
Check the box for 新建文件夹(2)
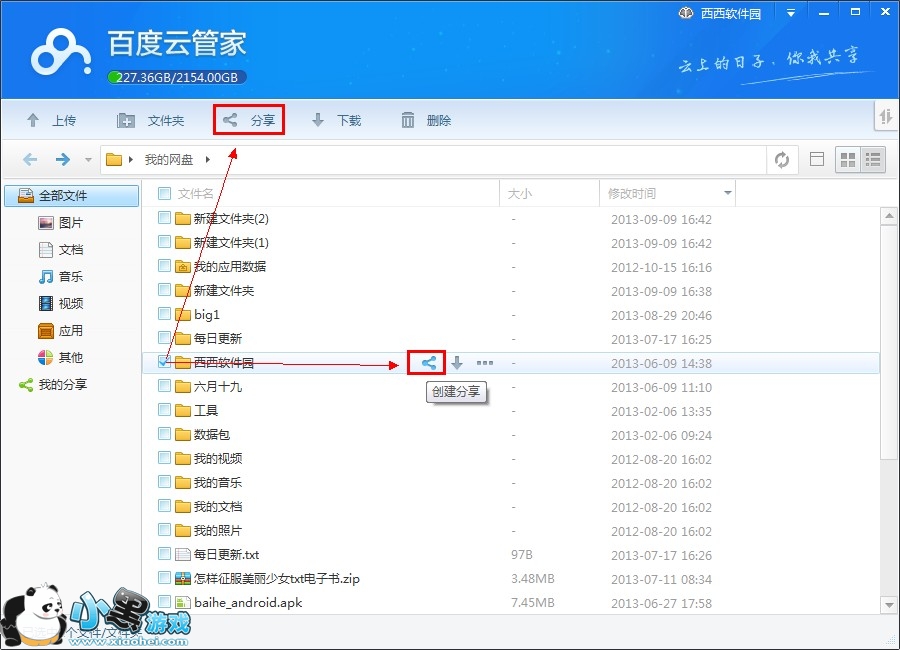[164, 218]
